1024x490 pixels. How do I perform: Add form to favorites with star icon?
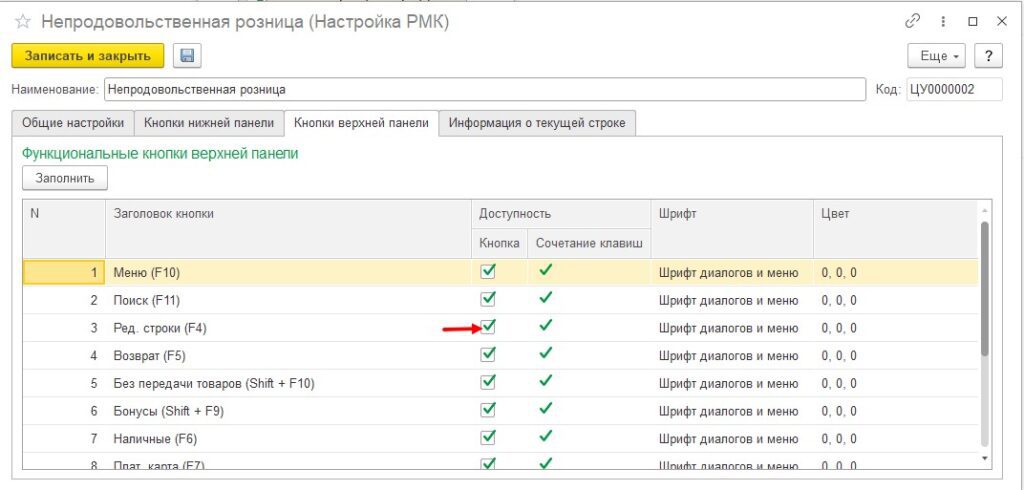[22, 22]
